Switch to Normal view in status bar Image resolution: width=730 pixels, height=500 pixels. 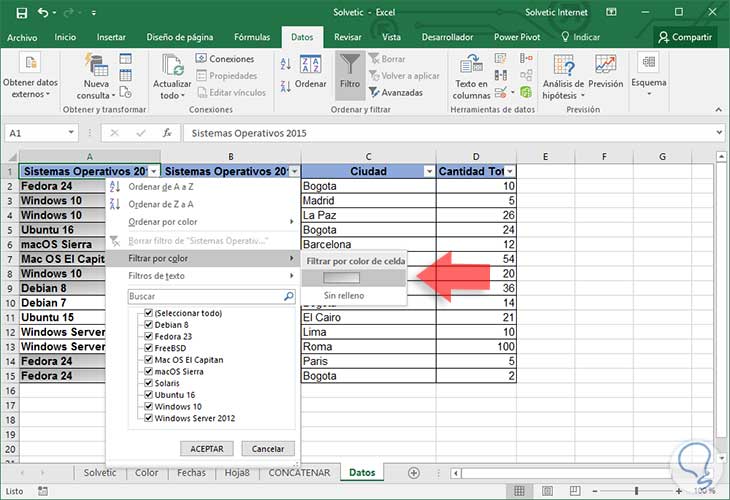tap(519, 491)
